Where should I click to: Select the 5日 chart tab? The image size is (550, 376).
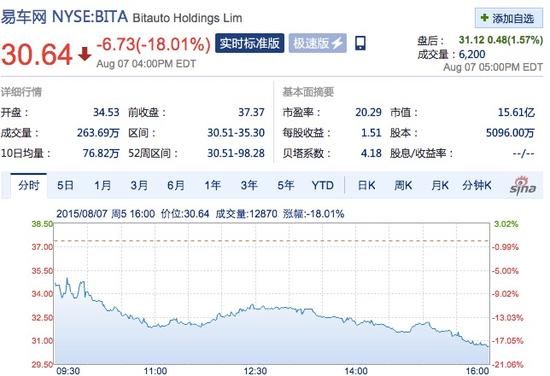[x=65, y=185]
